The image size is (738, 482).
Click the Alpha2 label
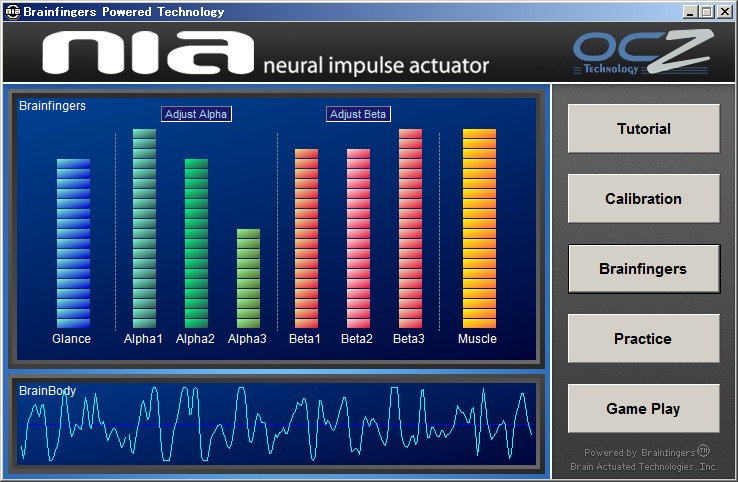coord(195,339)
